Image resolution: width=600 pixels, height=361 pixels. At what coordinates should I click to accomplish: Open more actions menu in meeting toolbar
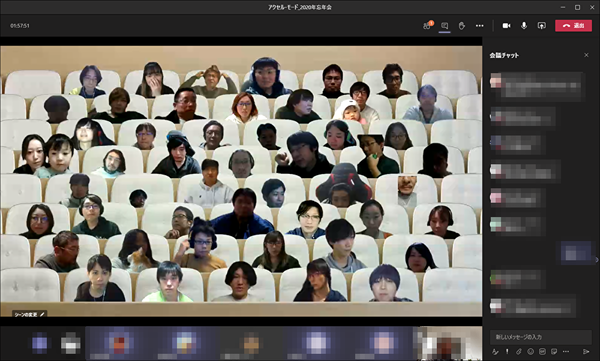(x=479, y=26)
